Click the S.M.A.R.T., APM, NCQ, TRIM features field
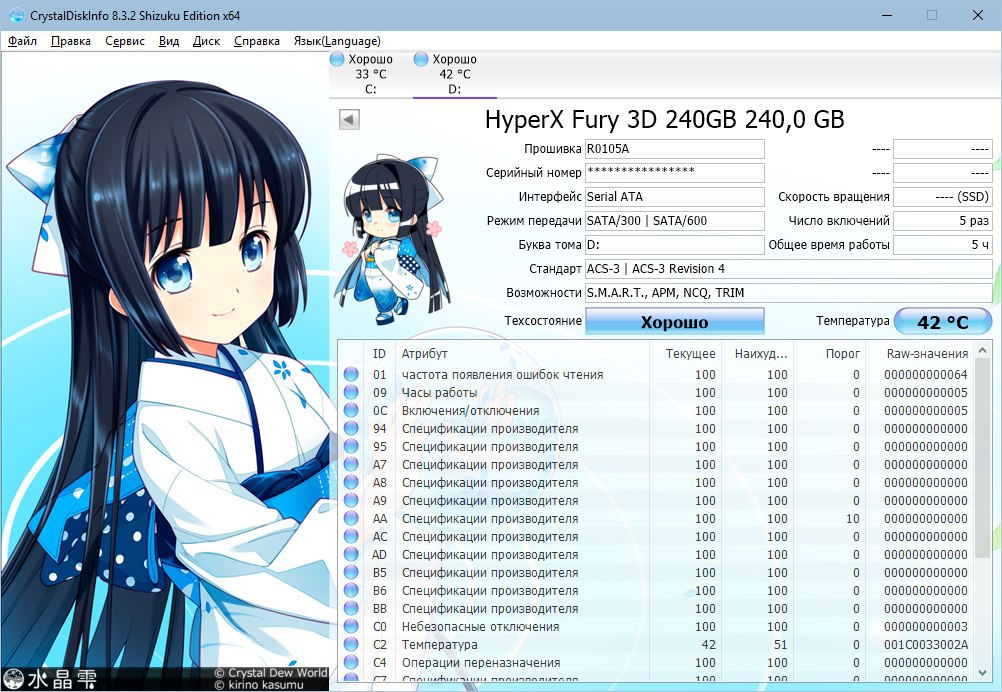 point(789,293)
